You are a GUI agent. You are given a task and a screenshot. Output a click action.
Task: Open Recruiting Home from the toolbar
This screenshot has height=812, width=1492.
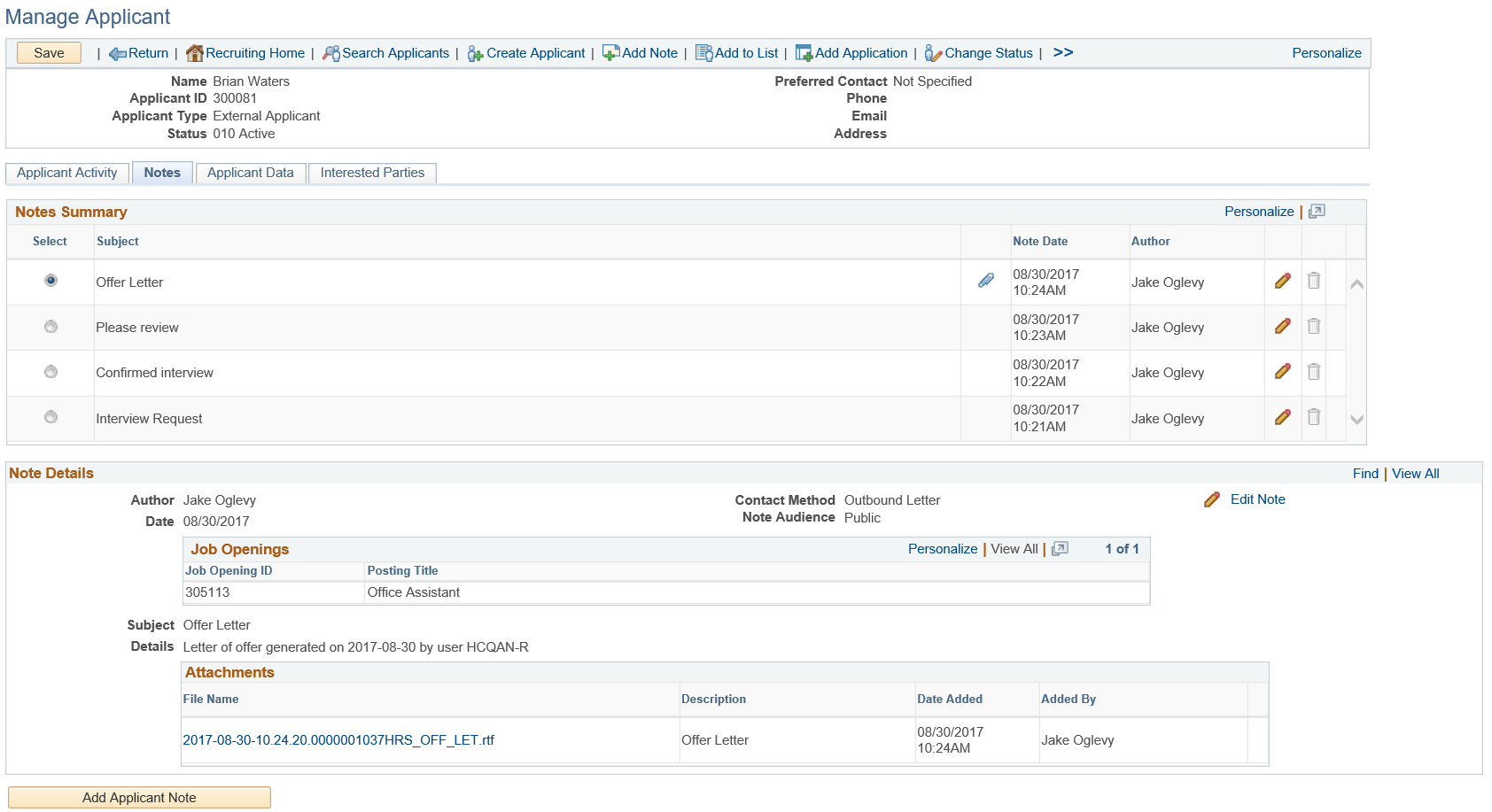197,52
